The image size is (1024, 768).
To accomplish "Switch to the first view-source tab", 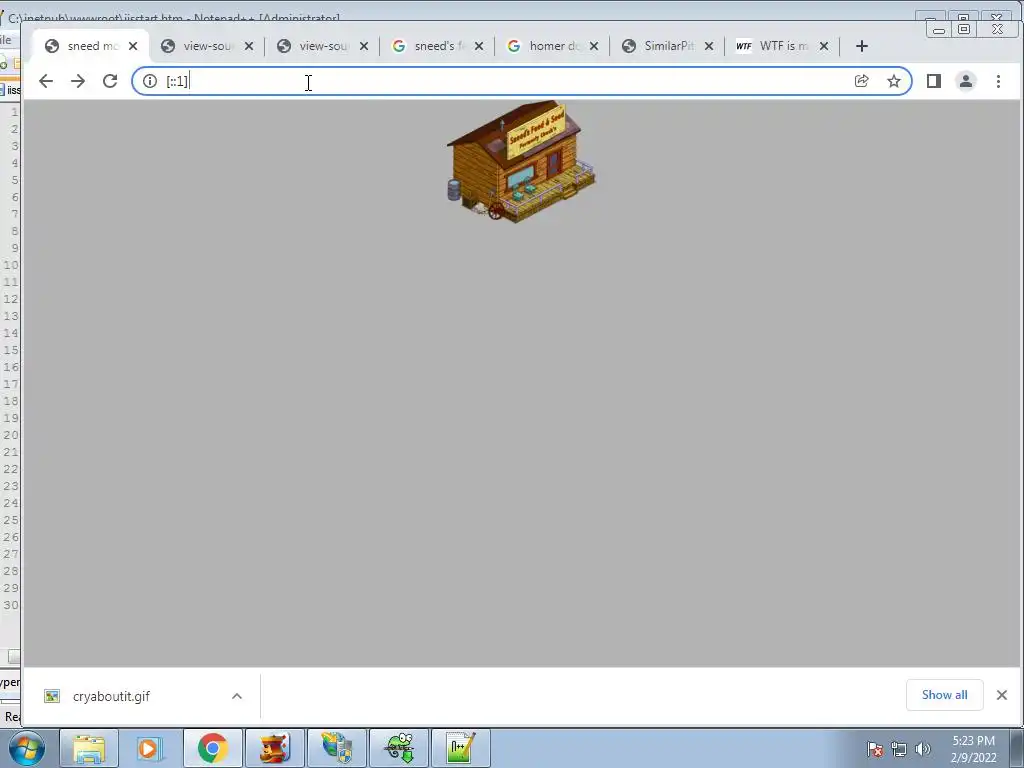I will (206, 46).
